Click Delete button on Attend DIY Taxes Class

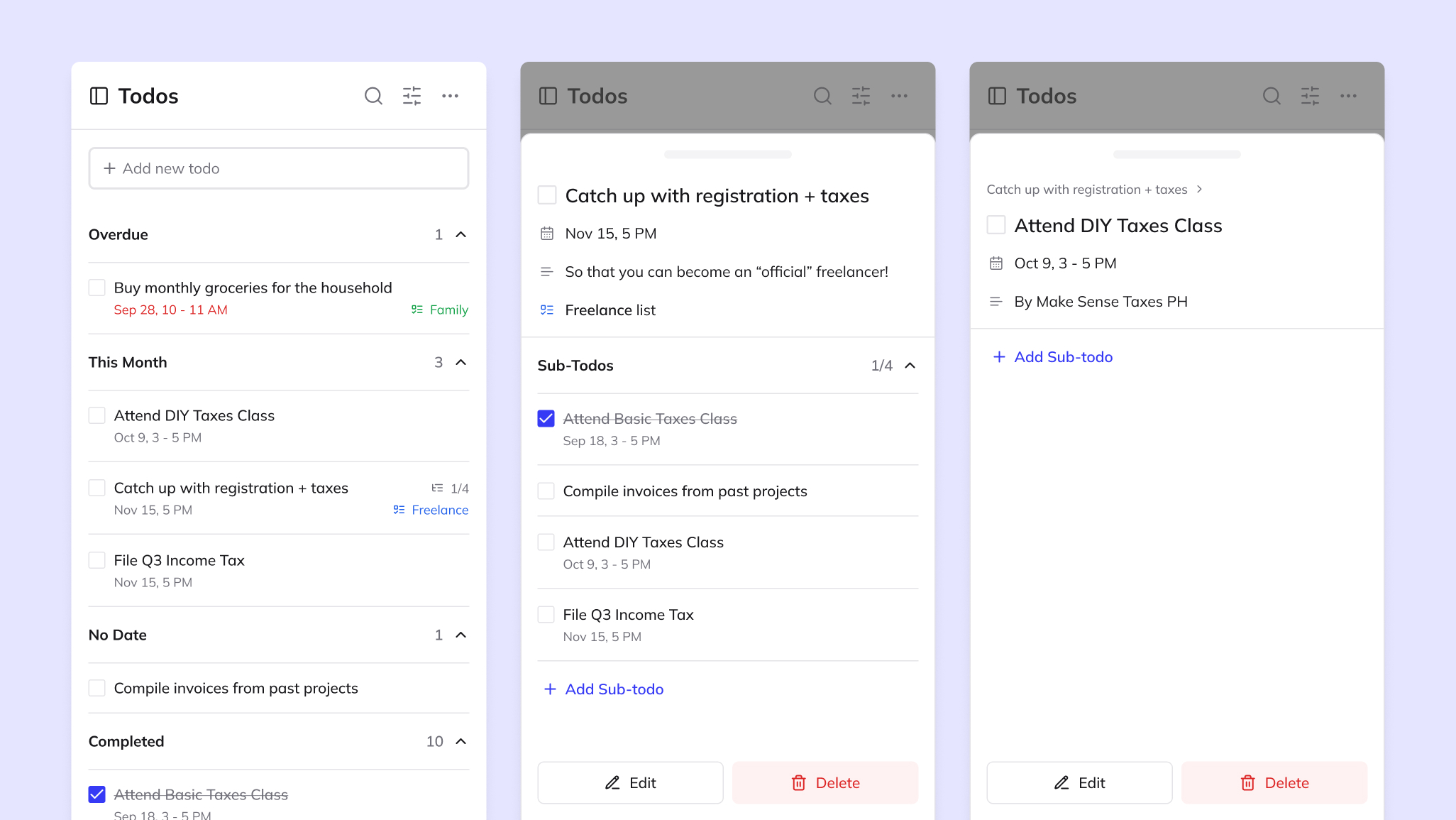[1274, 783]
